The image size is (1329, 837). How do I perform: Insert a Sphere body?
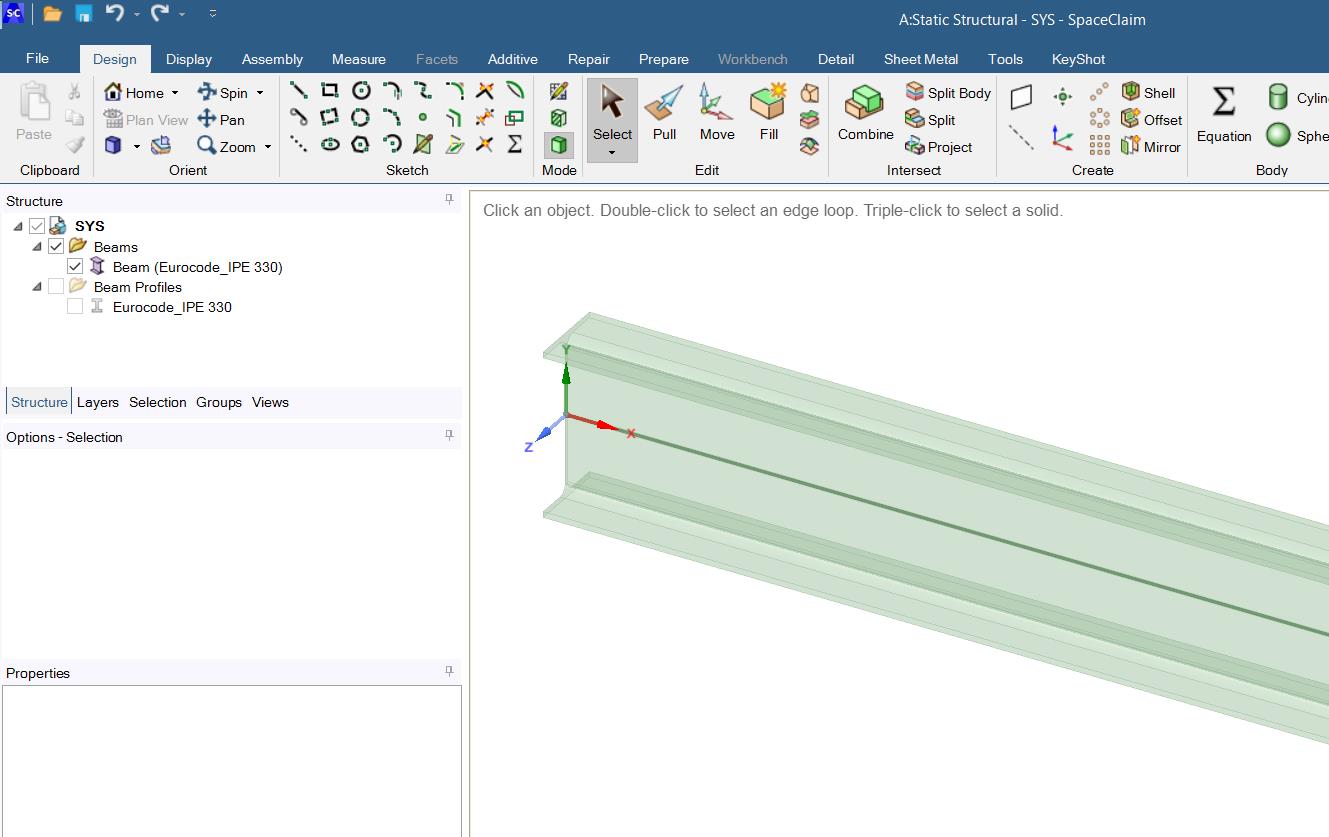1296,135
